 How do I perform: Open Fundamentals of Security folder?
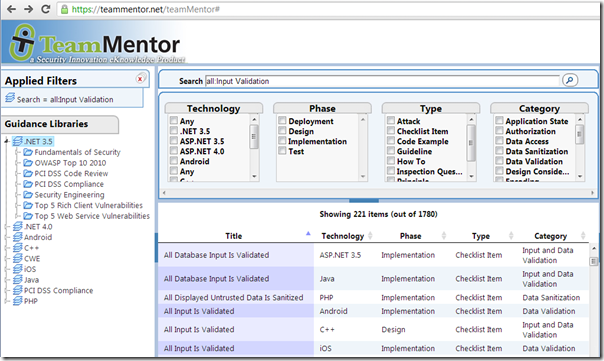[x=77, y=152]
